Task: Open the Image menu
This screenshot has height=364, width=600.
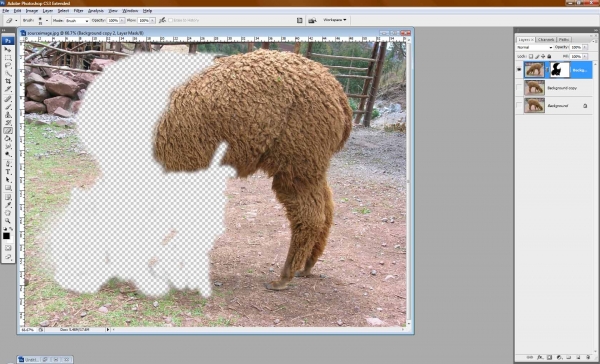Action: coord(31,11)
